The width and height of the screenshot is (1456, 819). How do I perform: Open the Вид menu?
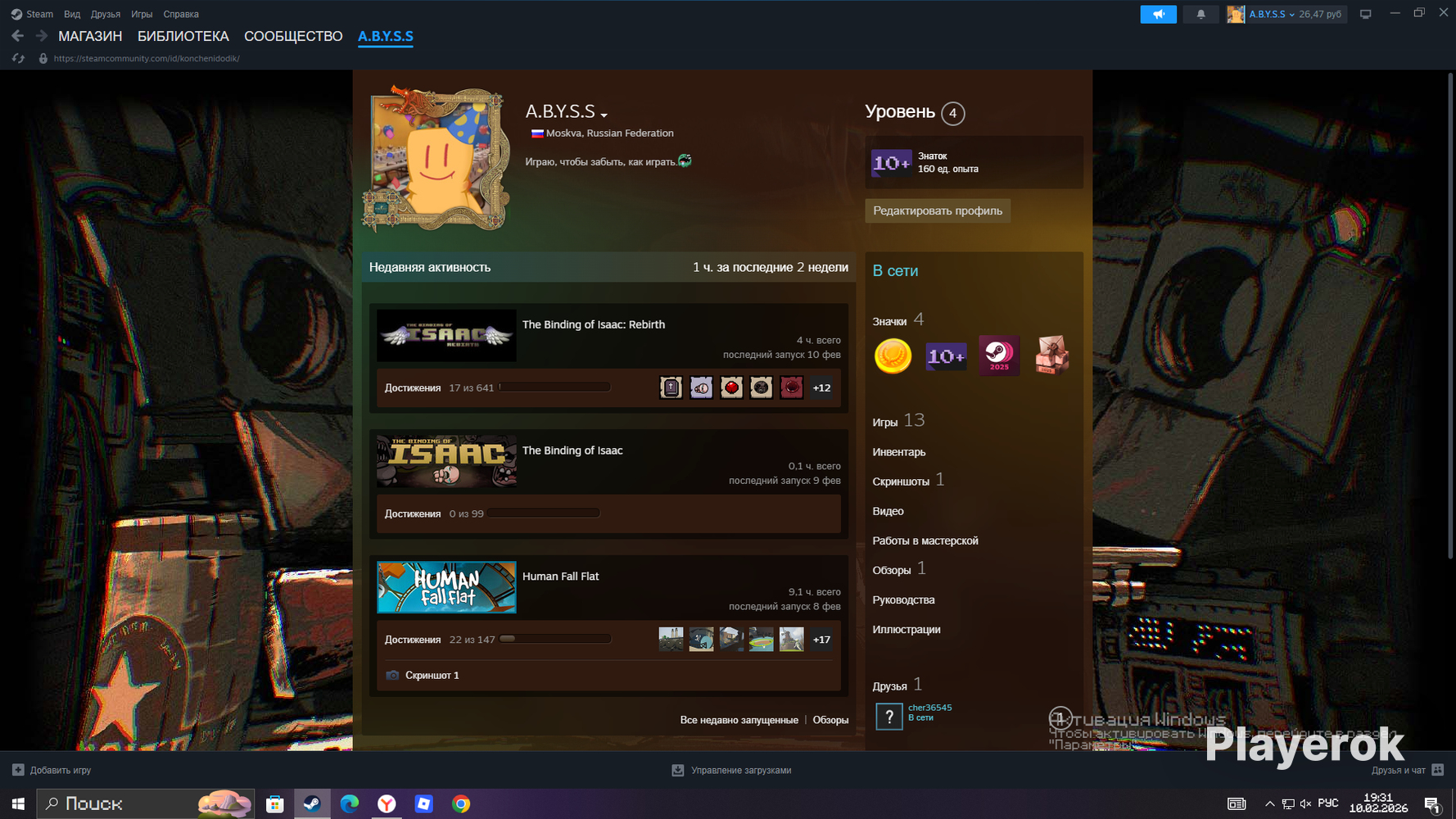72,14
